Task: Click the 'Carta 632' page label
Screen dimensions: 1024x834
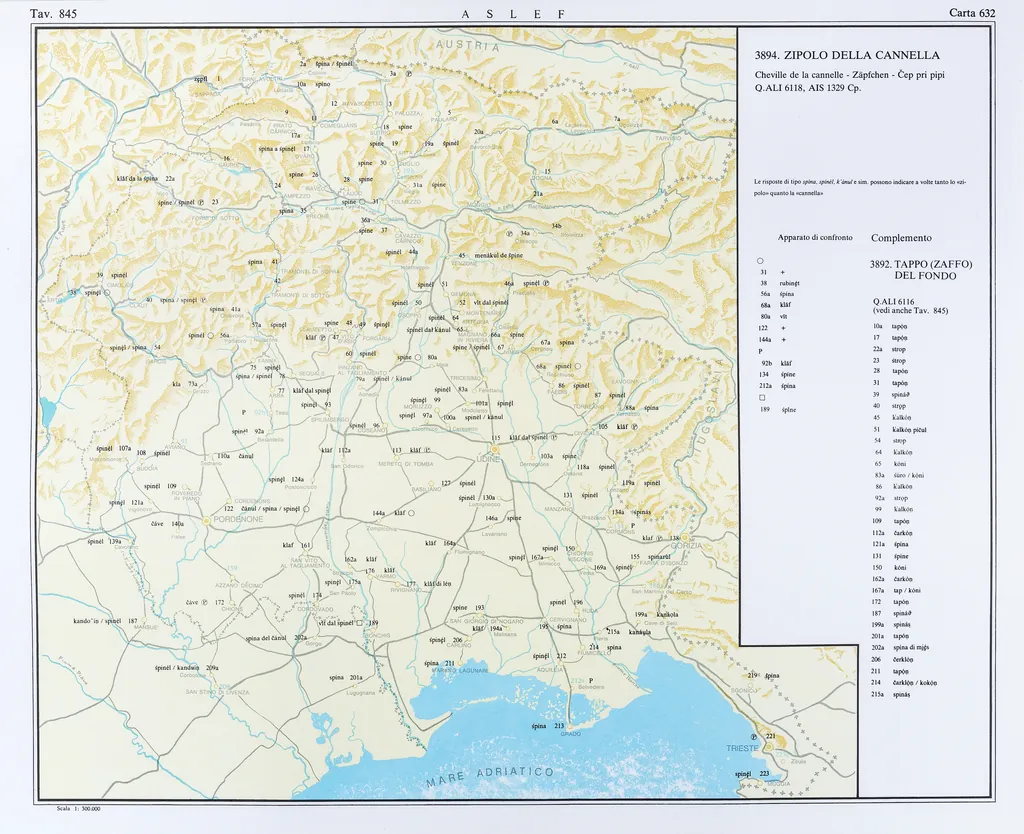Action: click(x=971, y=13)
